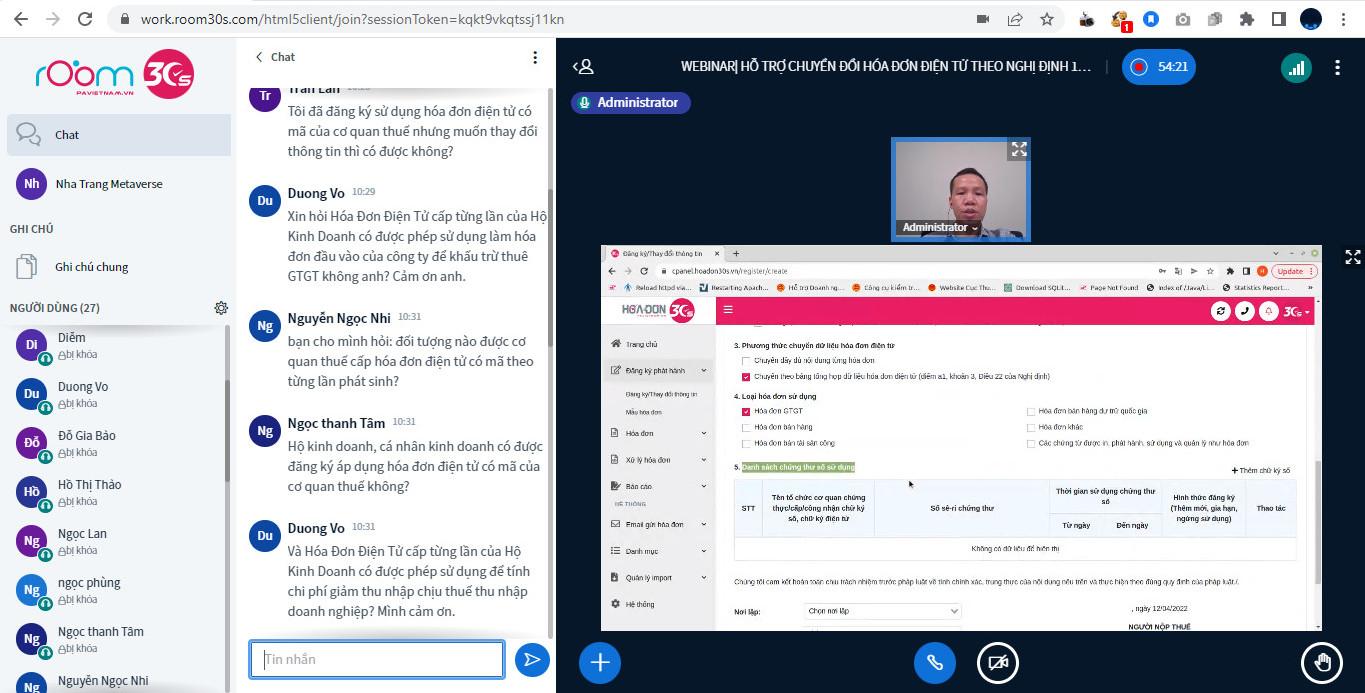The image size is (1365, 693).
Task: Open the chat options three-dot menu
Action: 535,58
